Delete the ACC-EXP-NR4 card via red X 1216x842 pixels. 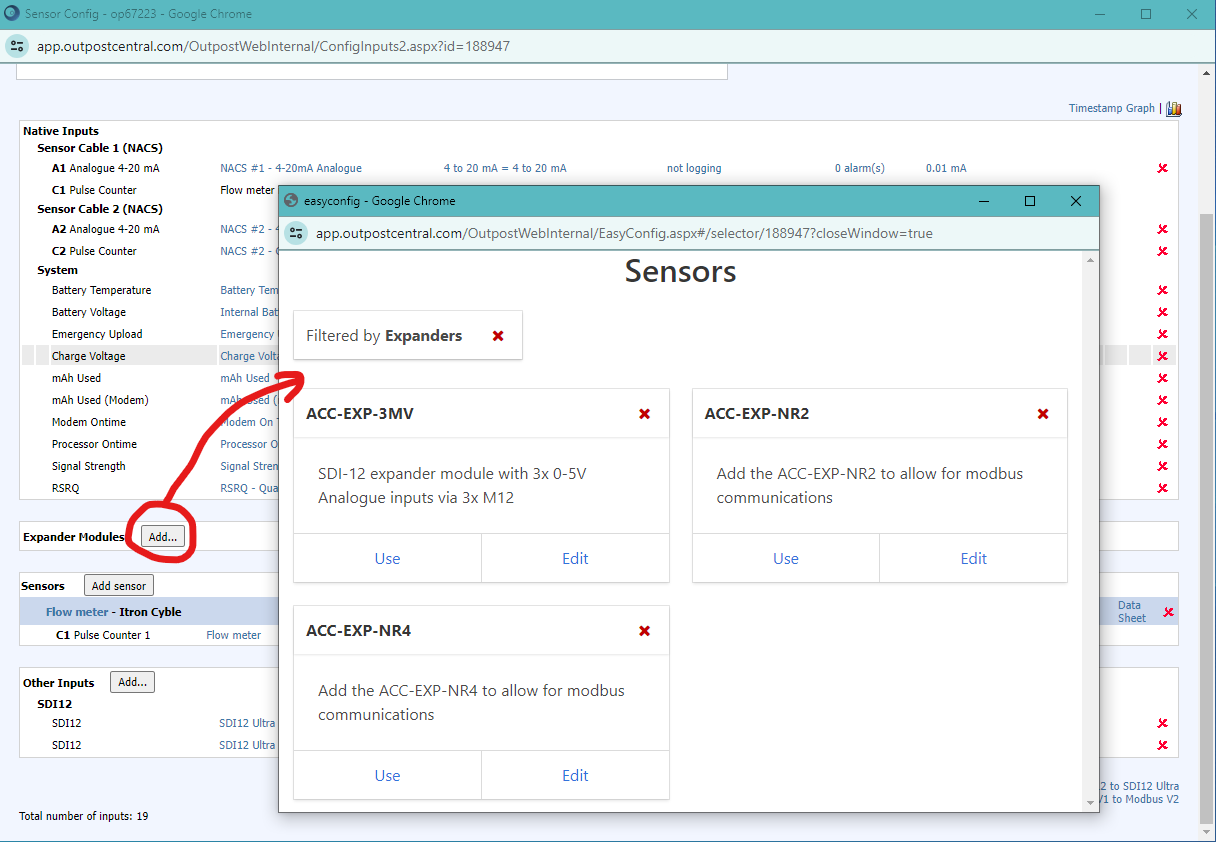coord(645,631)
